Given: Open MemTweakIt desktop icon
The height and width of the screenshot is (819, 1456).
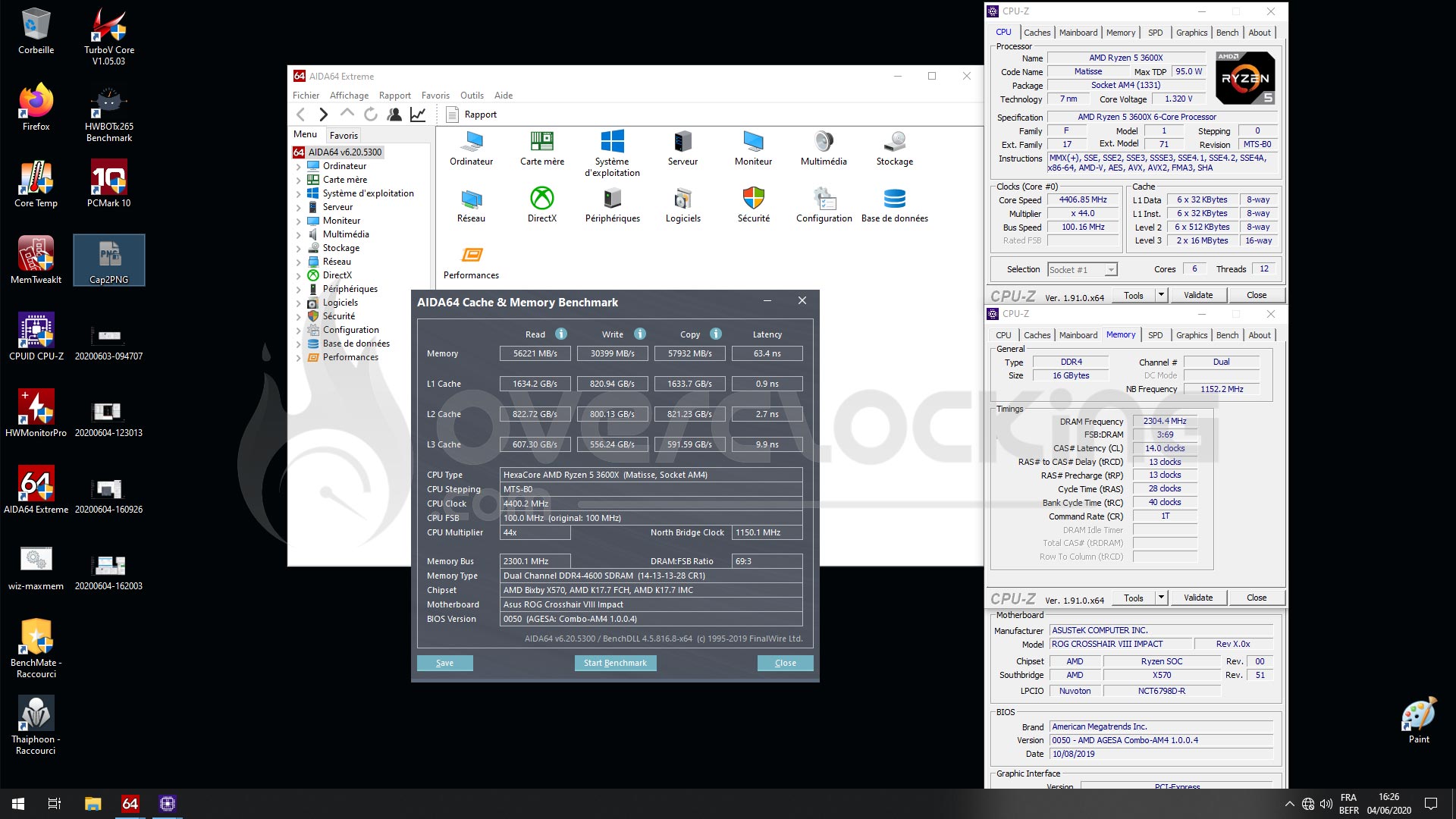Looking at the screenshot, I should tap(36, 260).
